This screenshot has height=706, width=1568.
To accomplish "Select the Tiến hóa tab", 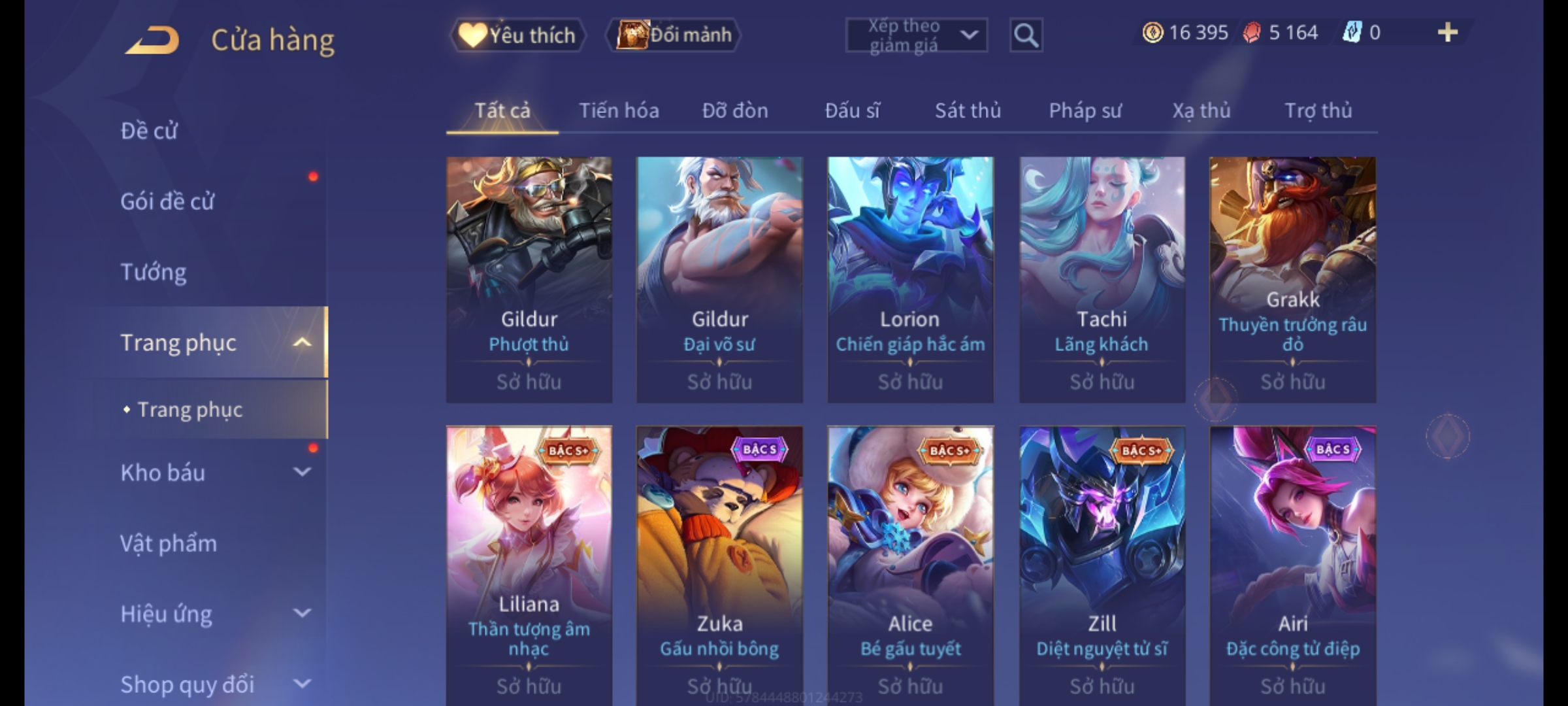I will tap(619, 110).
